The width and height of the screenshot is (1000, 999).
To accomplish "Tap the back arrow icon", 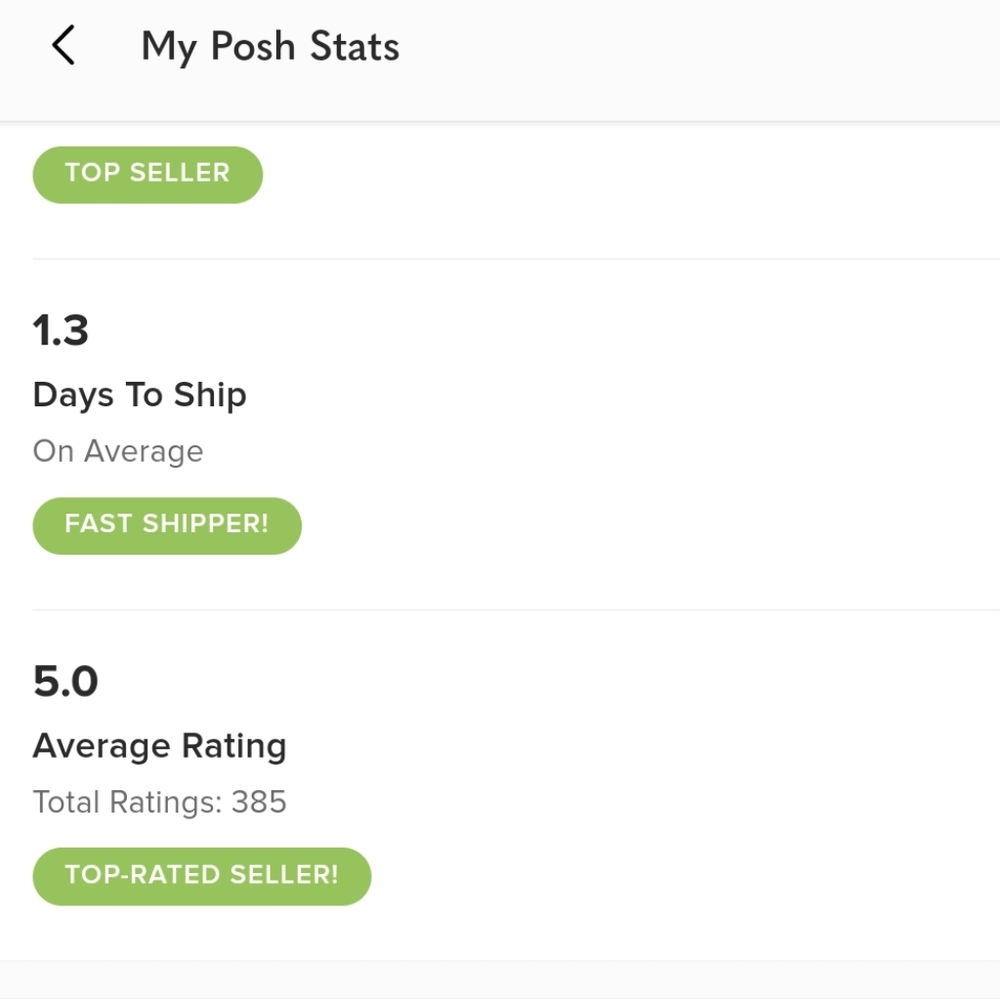I will pyautogui.click(x=63, y=46).
